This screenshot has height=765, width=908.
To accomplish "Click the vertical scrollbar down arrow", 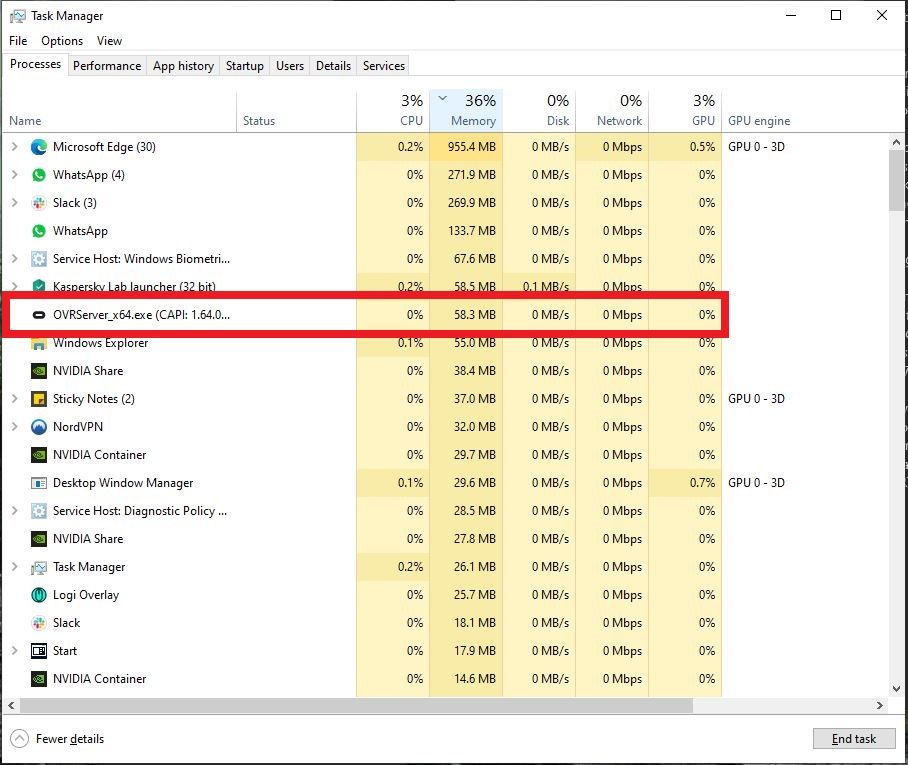I will 896,688.
